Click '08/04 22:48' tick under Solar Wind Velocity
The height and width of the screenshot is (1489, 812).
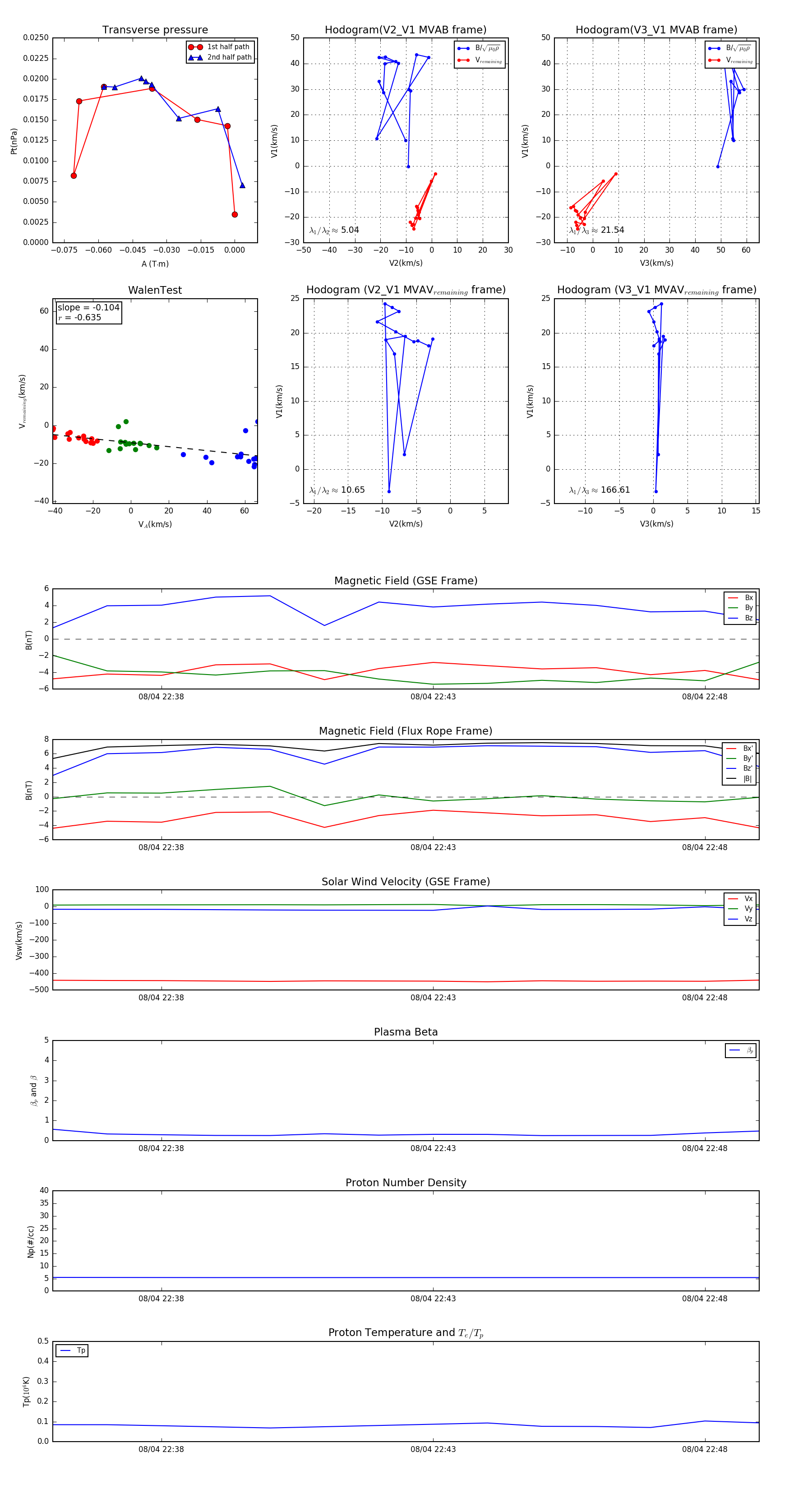click(705, 998)
